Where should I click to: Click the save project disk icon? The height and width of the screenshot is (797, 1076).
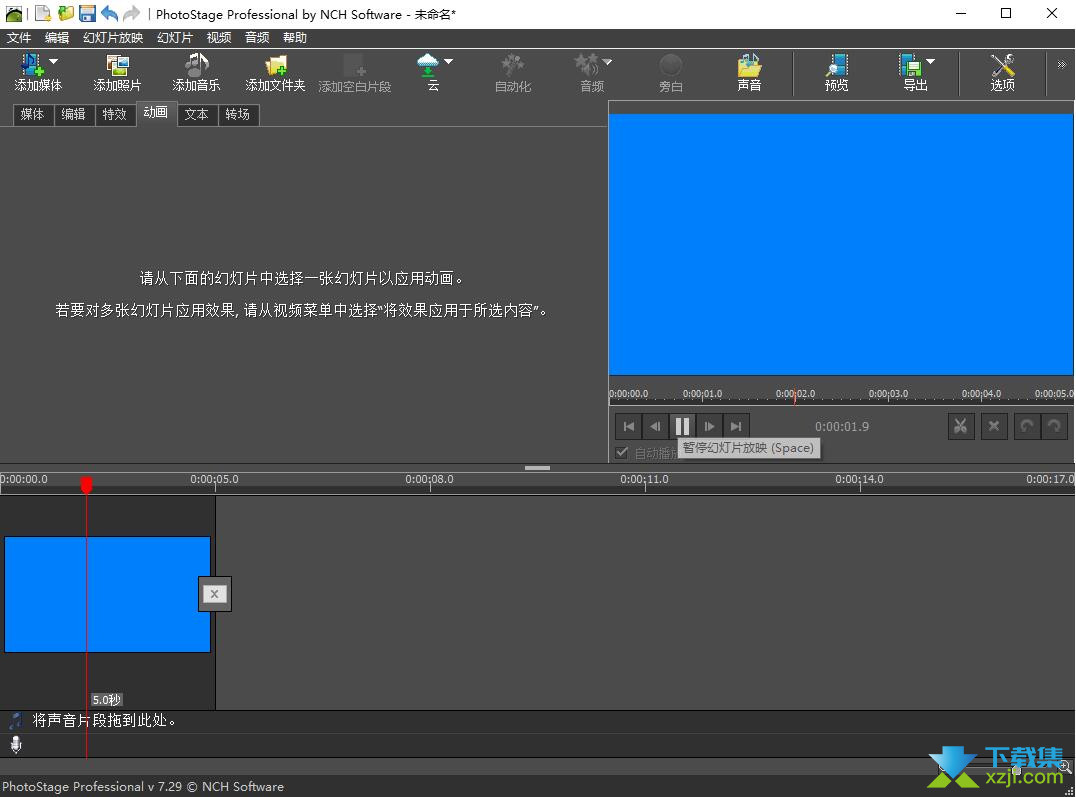coord(87,13)
